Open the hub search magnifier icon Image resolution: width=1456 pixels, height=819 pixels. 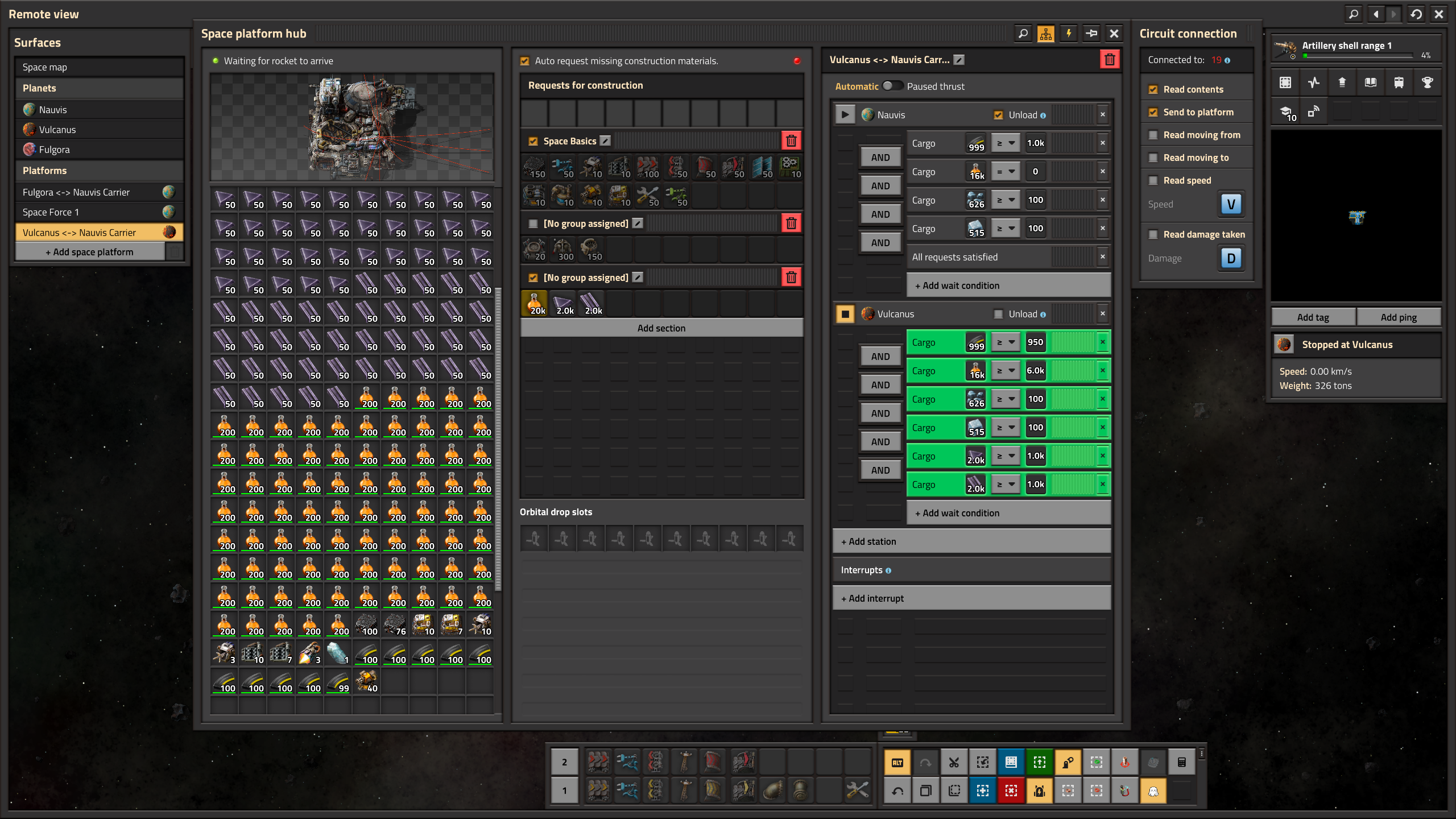coord(1023,34)
